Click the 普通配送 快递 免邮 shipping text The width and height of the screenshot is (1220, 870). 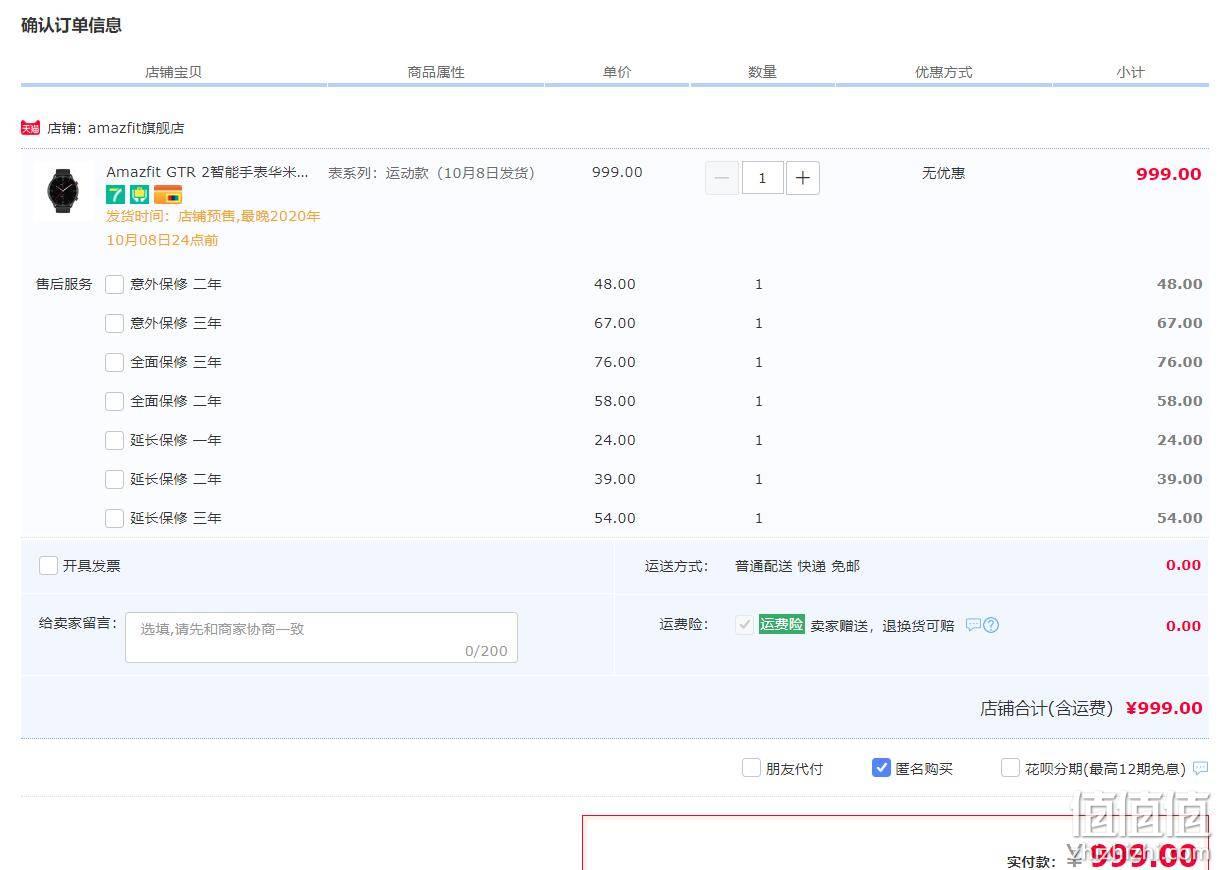[797, 566]
